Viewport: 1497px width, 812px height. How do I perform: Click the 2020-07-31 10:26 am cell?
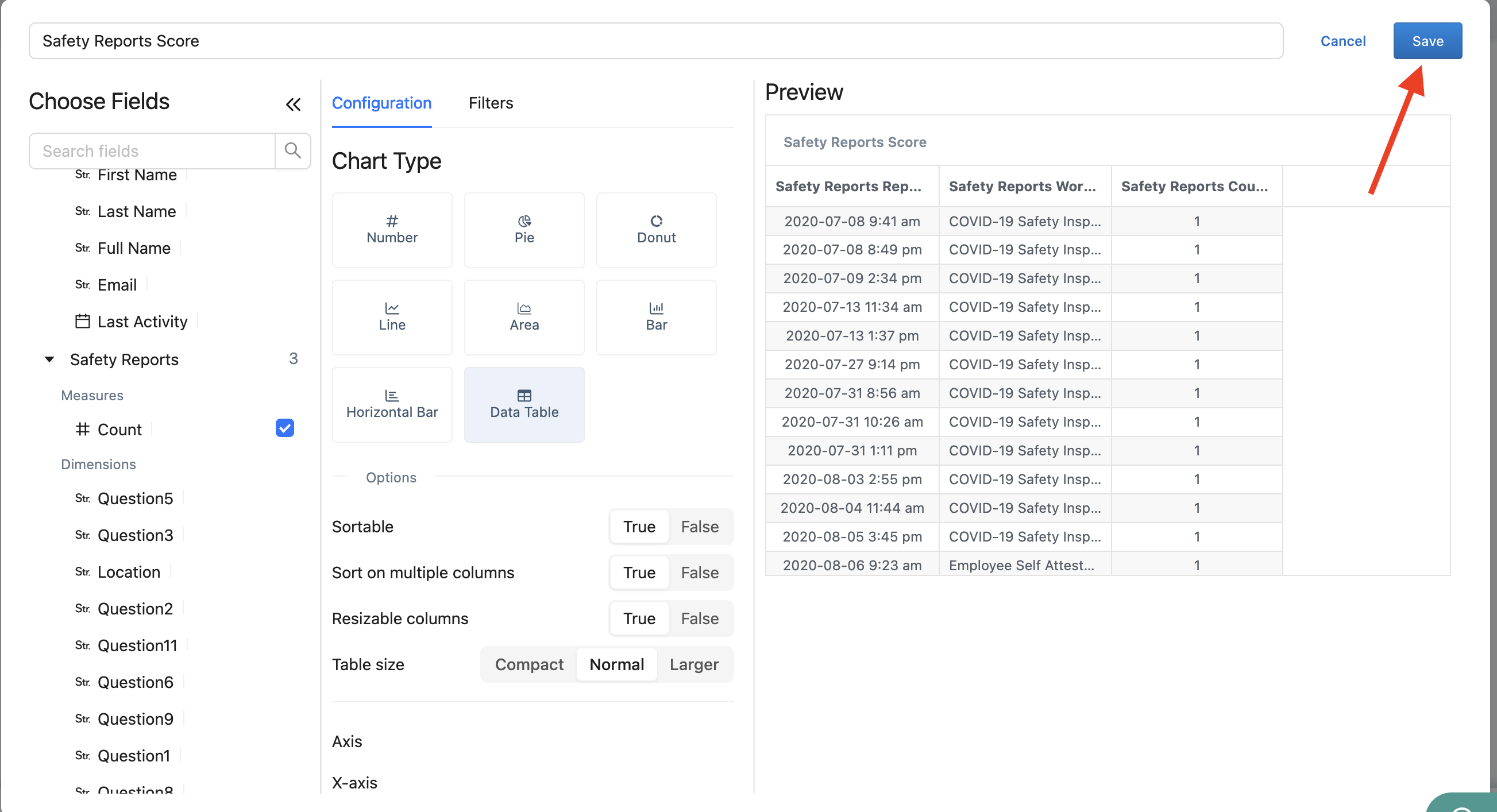[x=851, y=422]
